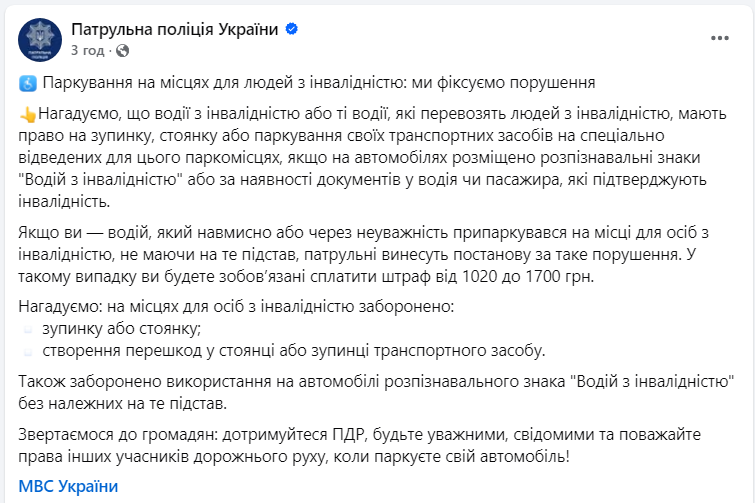
Task: Open the Патрульна поліція України page name link
Action: coord(175,30)
